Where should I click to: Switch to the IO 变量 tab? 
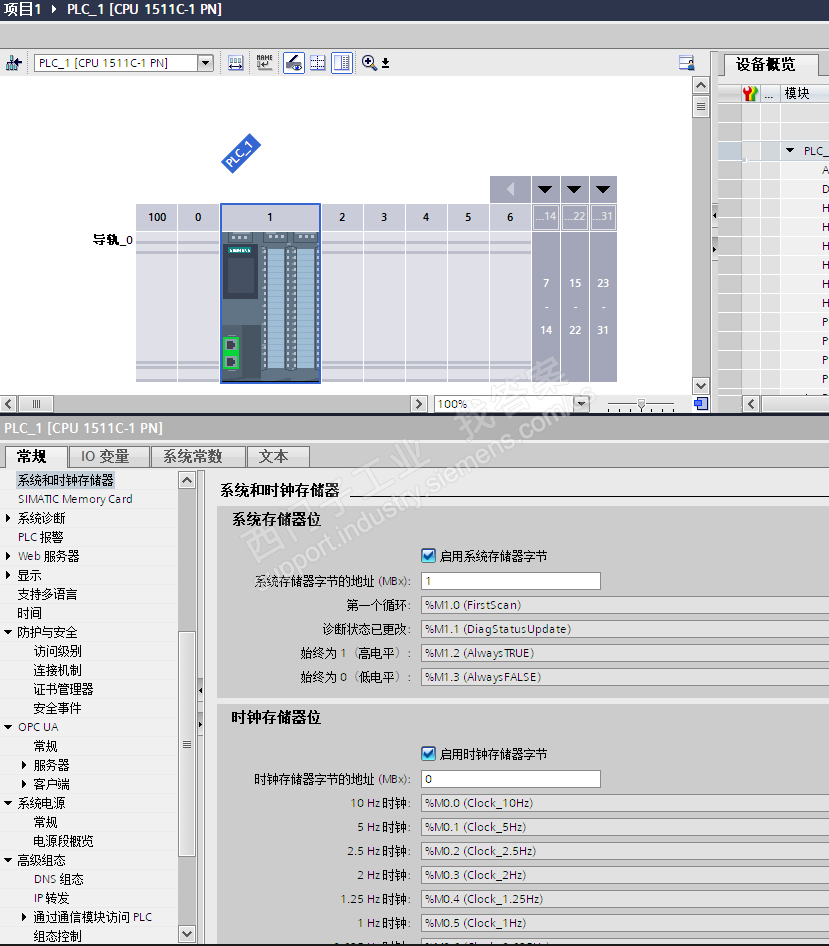pyautogui.click(x=109, y=456)
